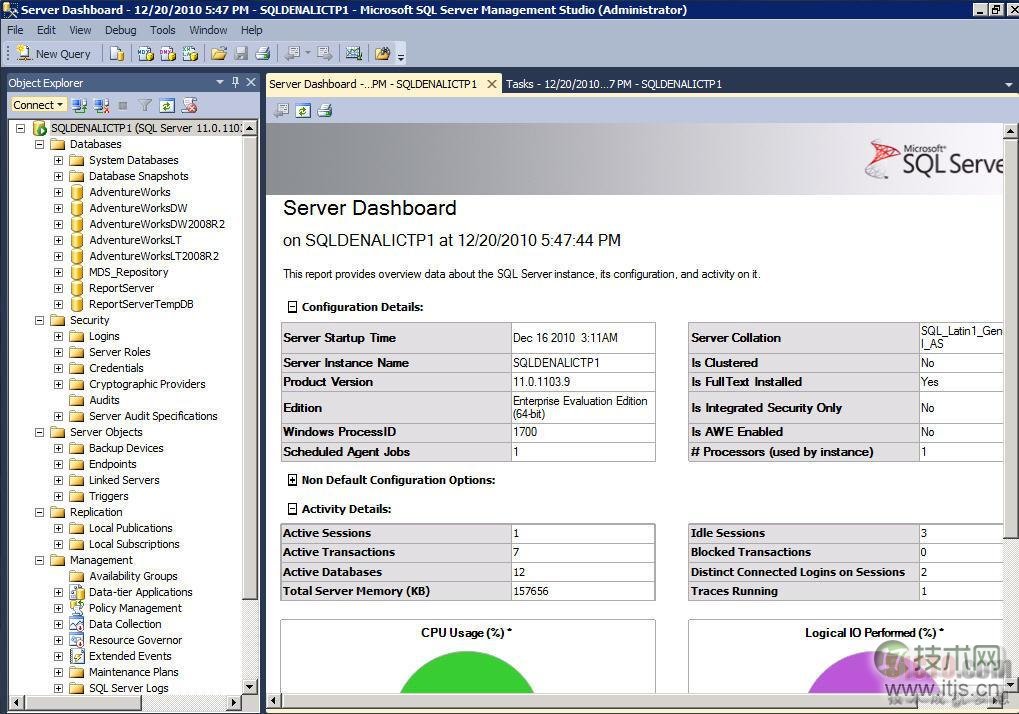Open a new Database Engine Query
The image size is (1019, 714).
click(x=117, y=54)
